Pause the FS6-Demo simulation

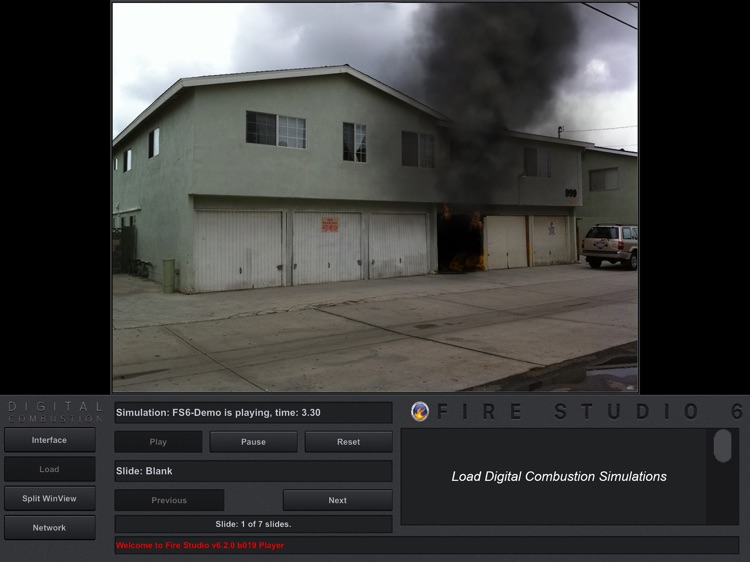[x=254, y=442]
